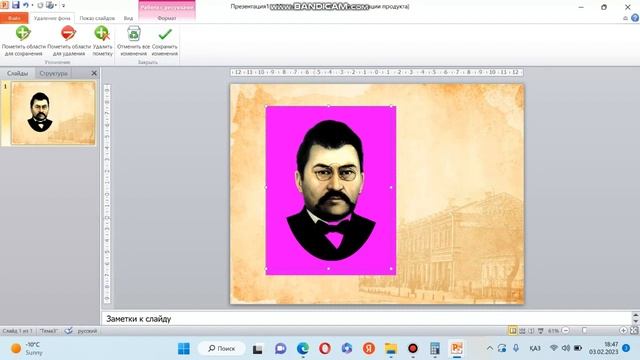
Task: Show hidden system tray icons
Action: pos(490,348)
